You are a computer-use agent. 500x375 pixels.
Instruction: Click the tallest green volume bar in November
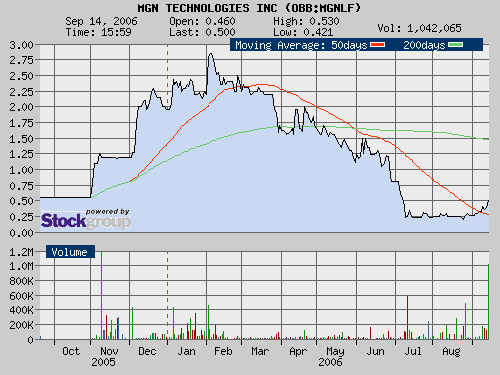101,296
